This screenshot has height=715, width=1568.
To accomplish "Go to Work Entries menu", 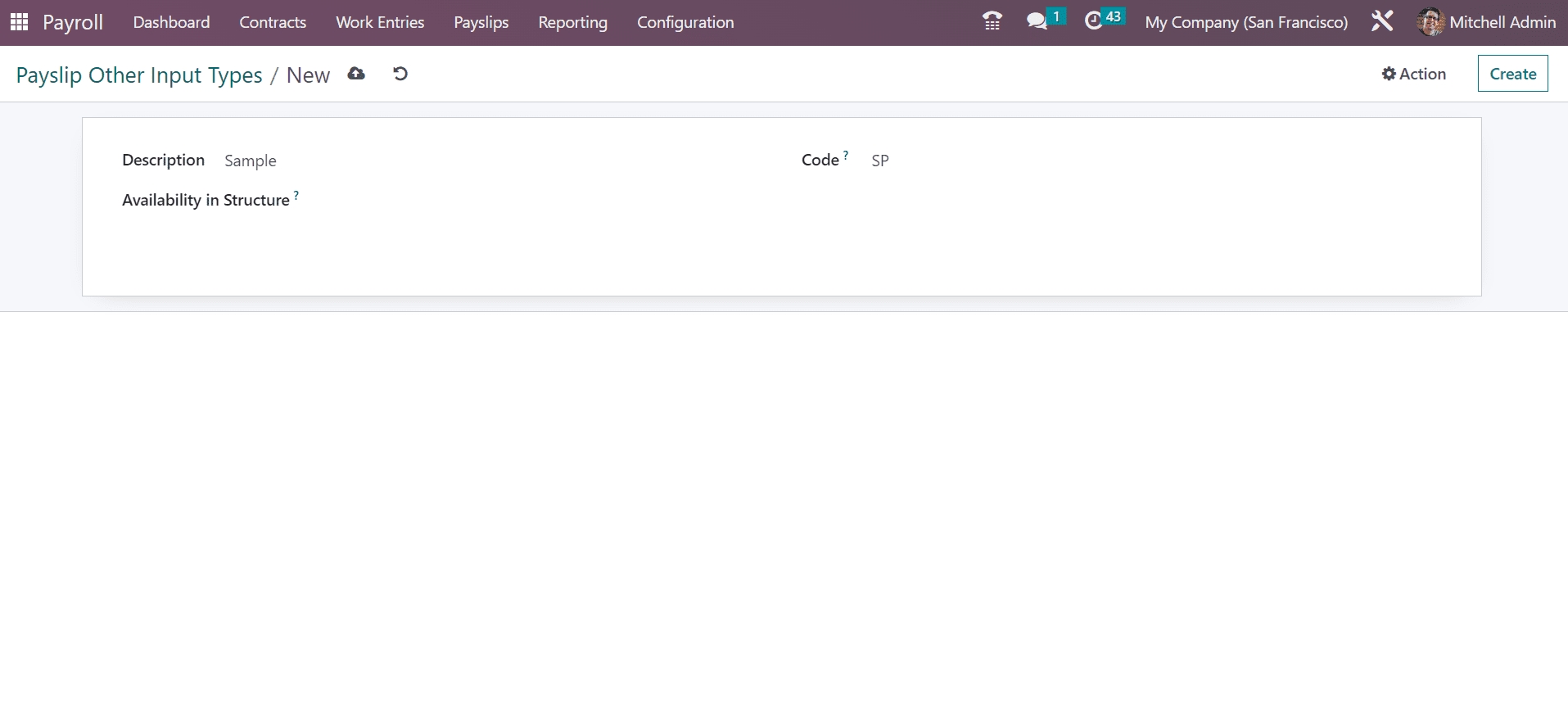I will [x=380, y=22].
